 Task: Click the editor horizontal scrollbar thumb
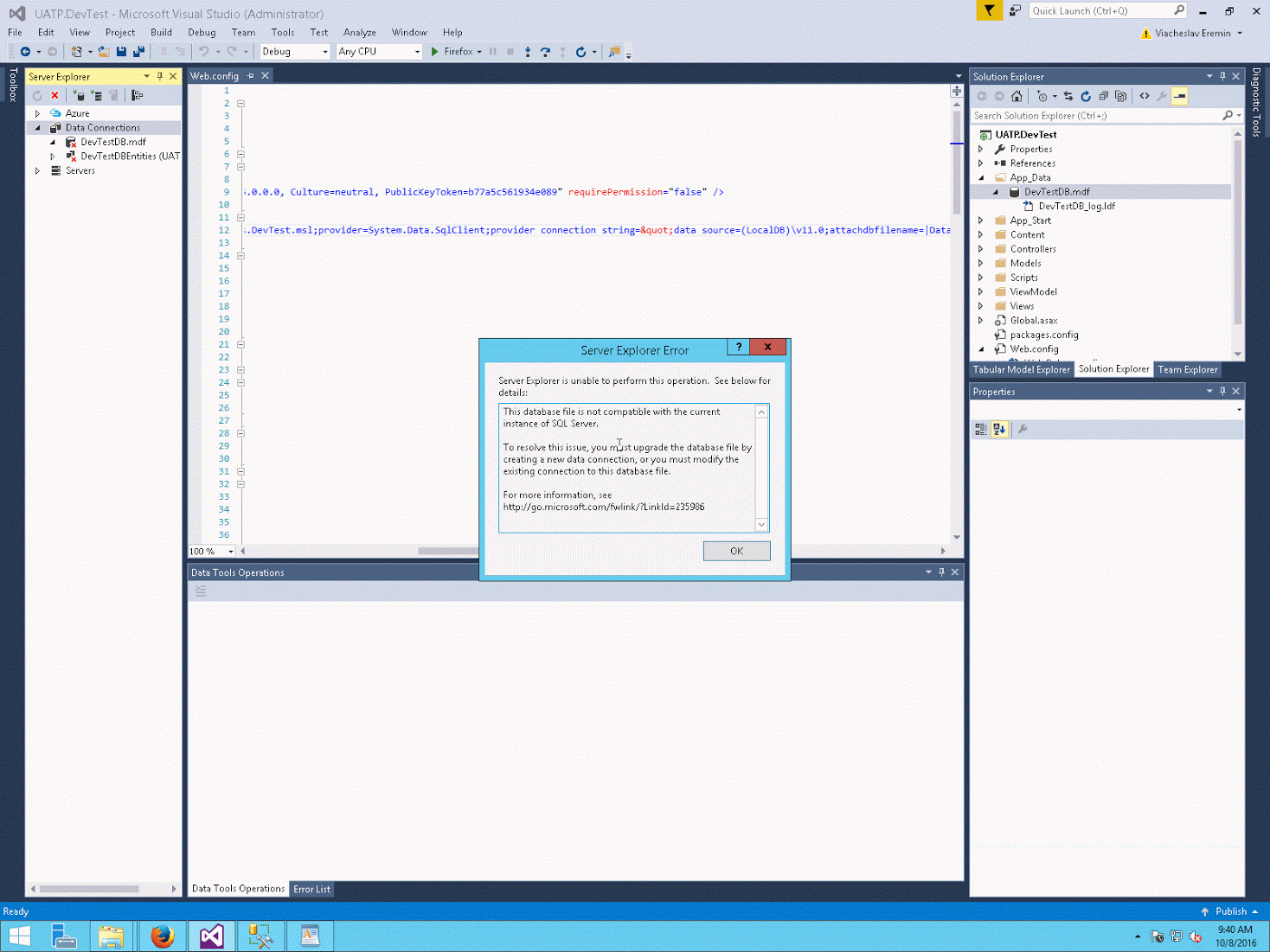pyautogui.click(x=448, y=551)
